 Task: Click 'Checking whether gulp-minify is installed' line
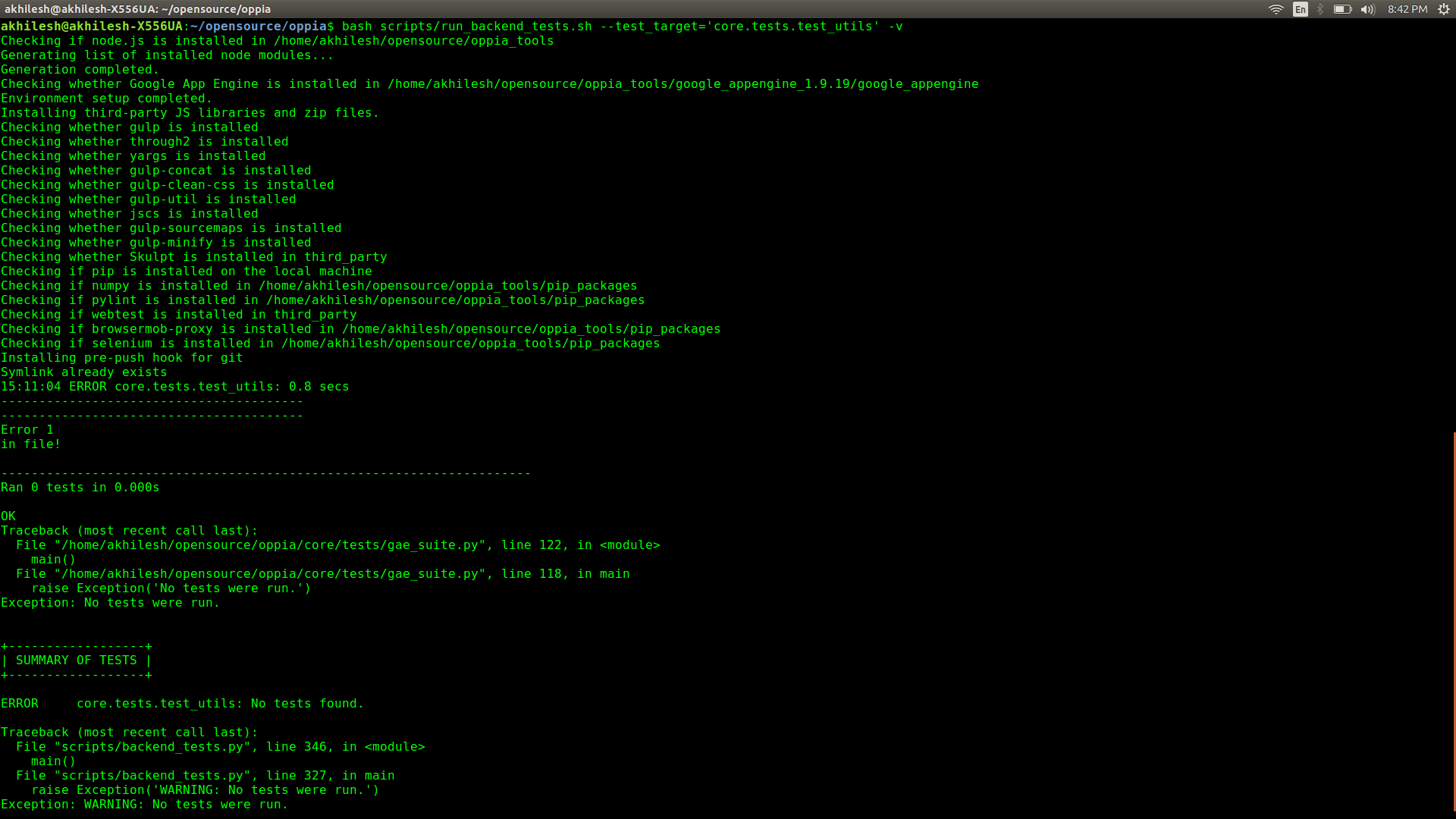click(156, 243)
